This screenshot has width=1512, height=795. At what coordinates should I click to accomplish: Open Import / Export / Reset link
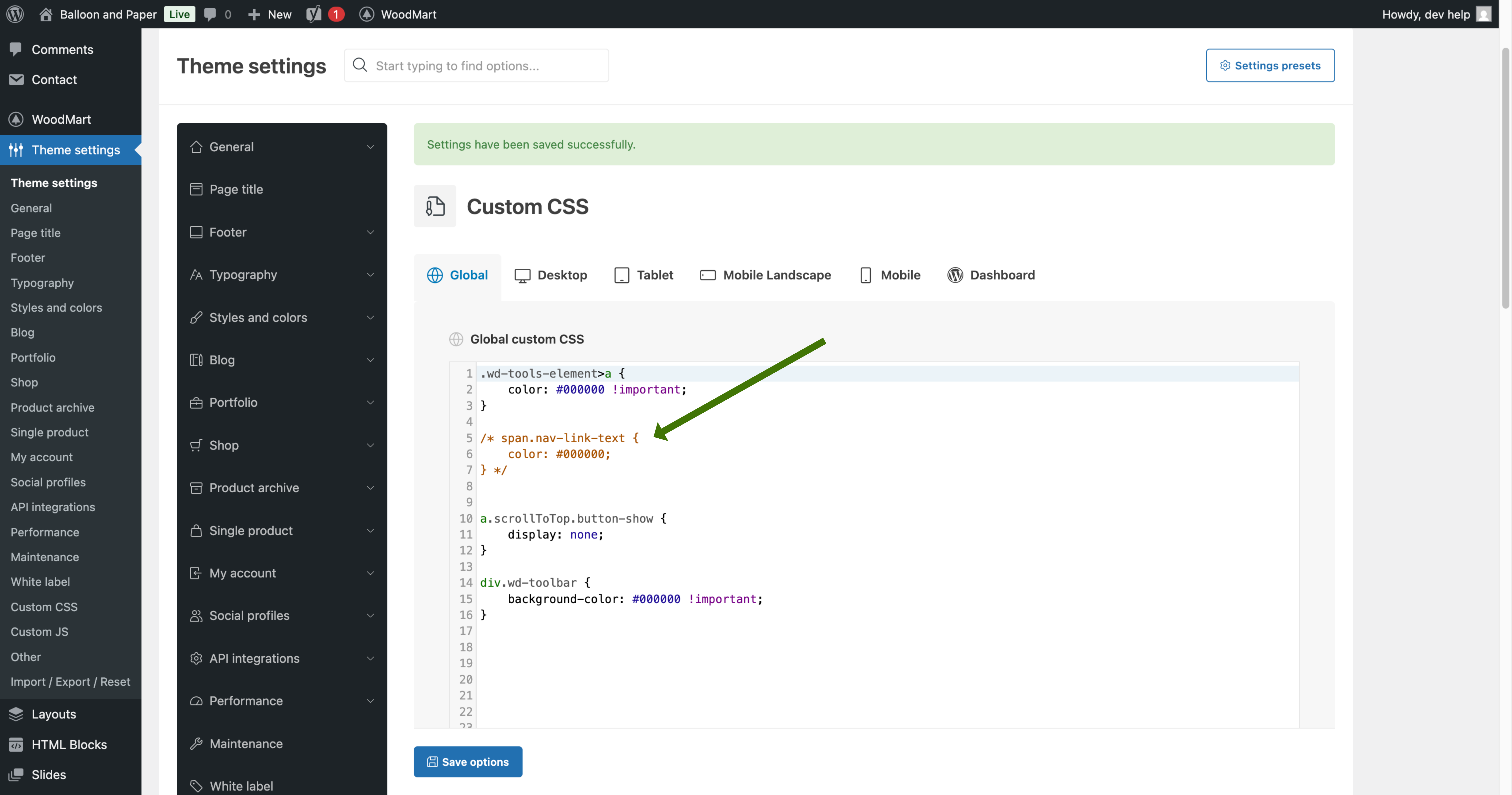pyautogui.click(x=71, y=681)
